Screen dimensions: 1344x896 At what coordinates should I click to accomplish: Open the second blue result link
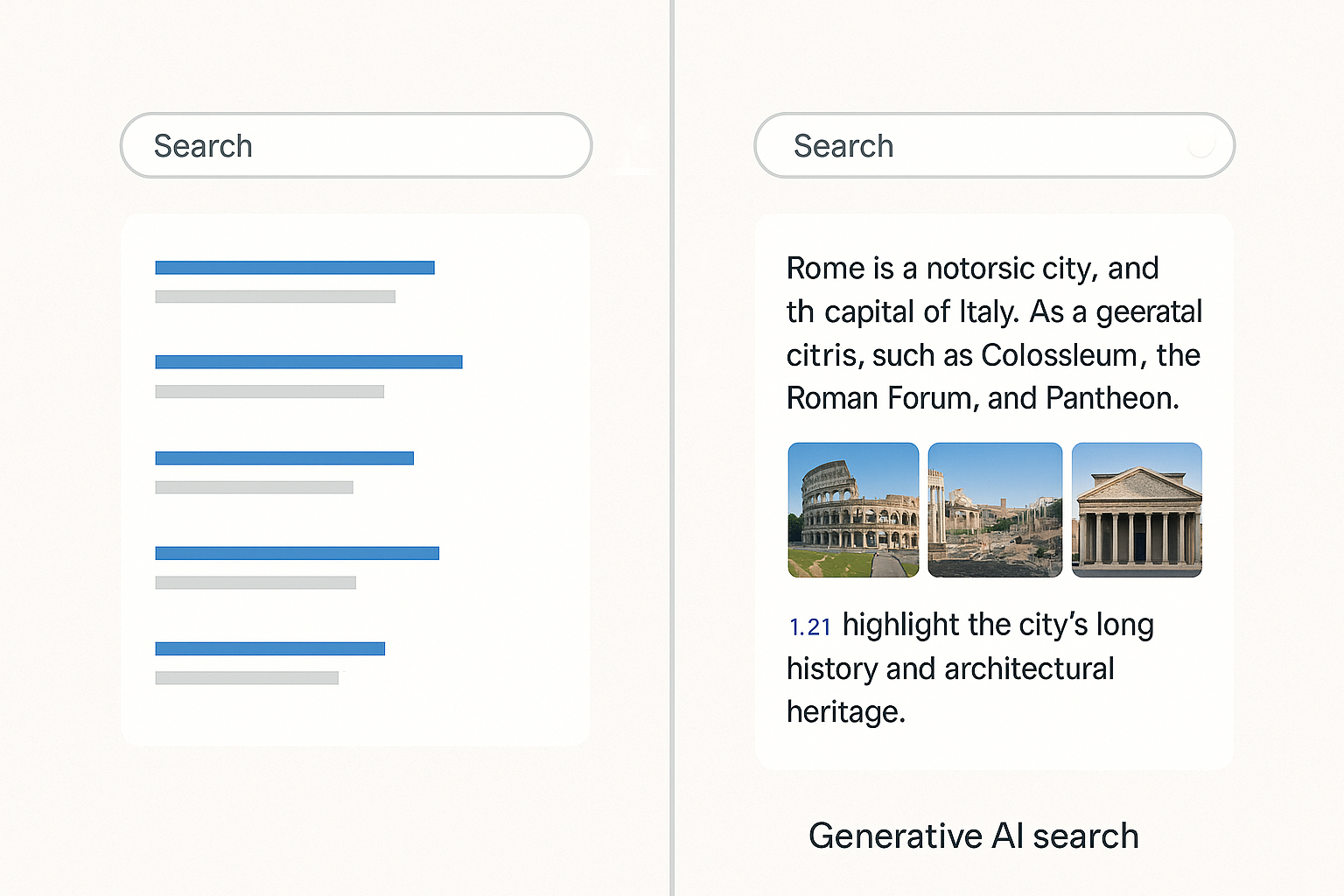pyautogui.click(x=308, y=362)
